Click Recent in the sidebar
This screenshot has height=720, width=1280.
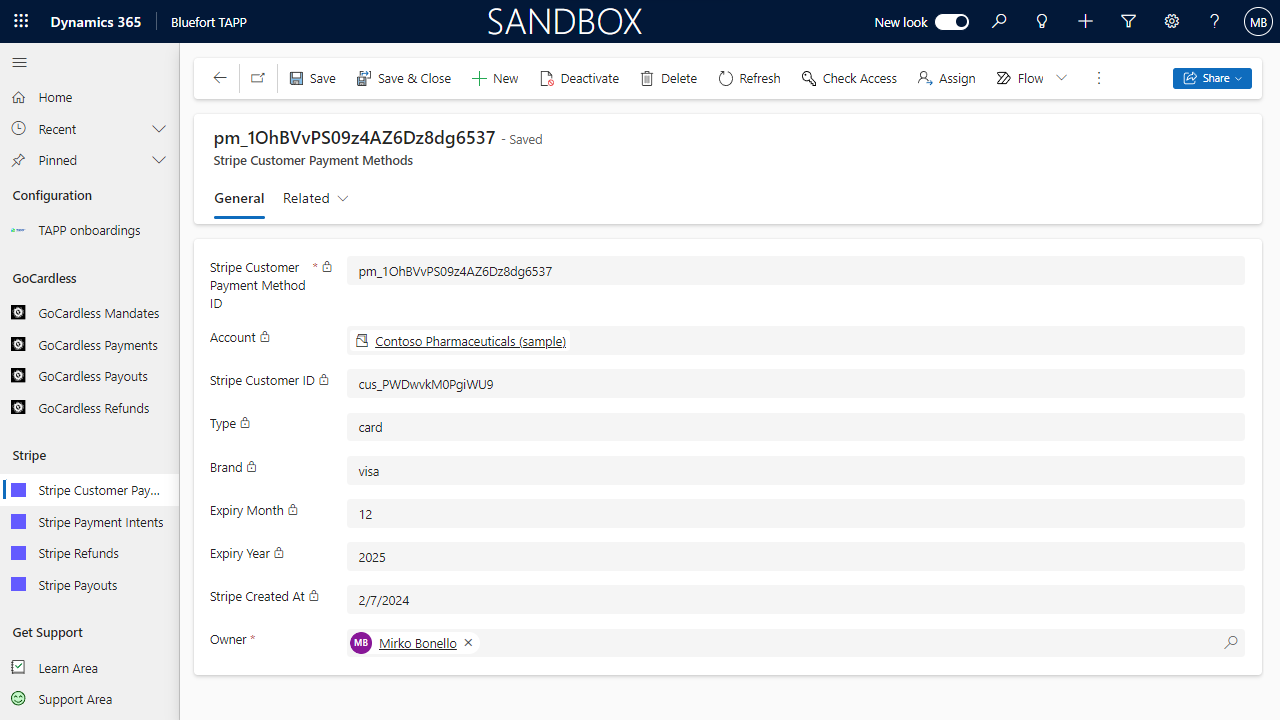click(x=57, y=129)
